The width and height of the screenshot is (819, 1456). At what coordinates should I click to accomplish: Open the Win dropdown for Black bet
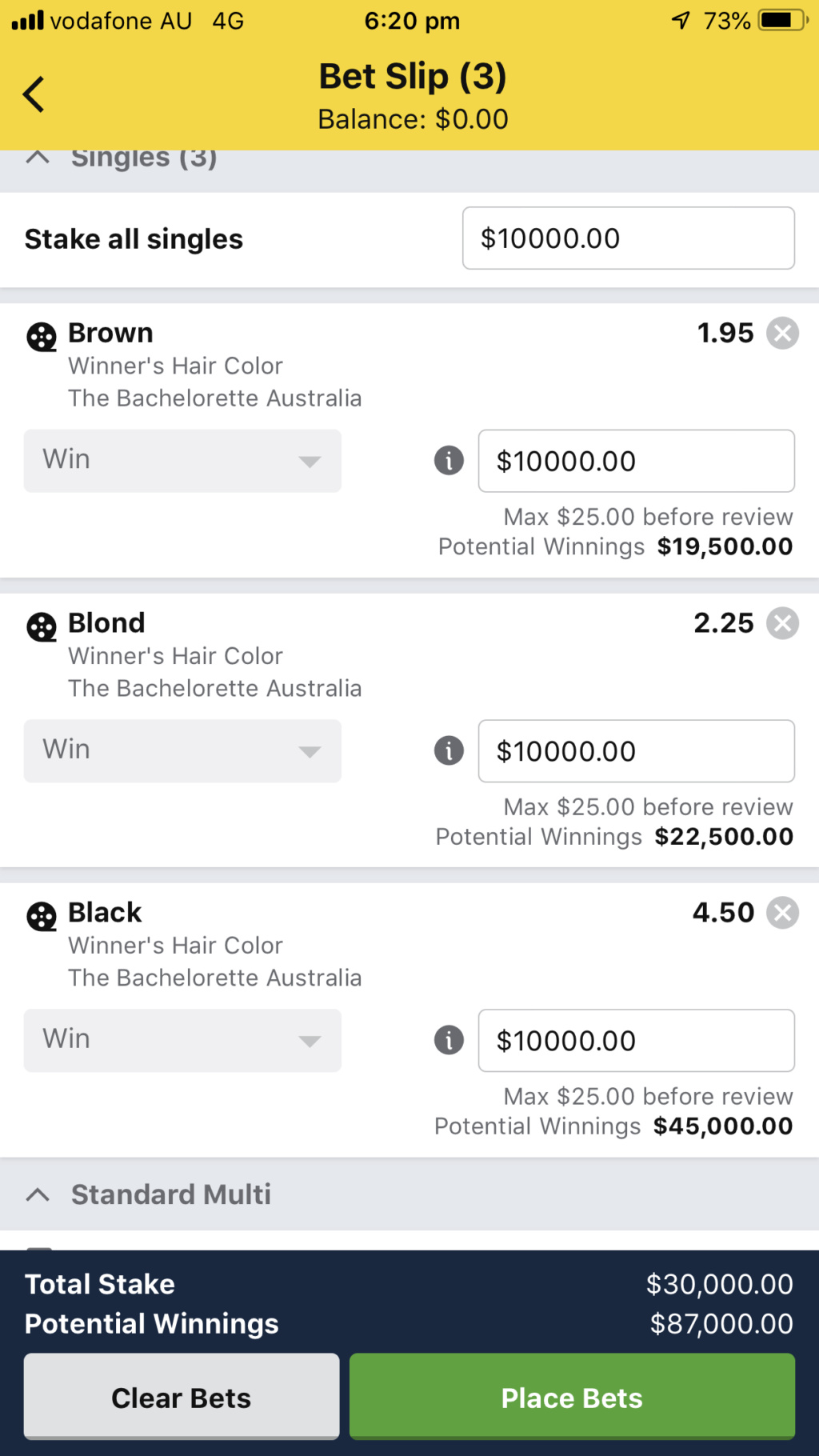[x=182, y=1041]
